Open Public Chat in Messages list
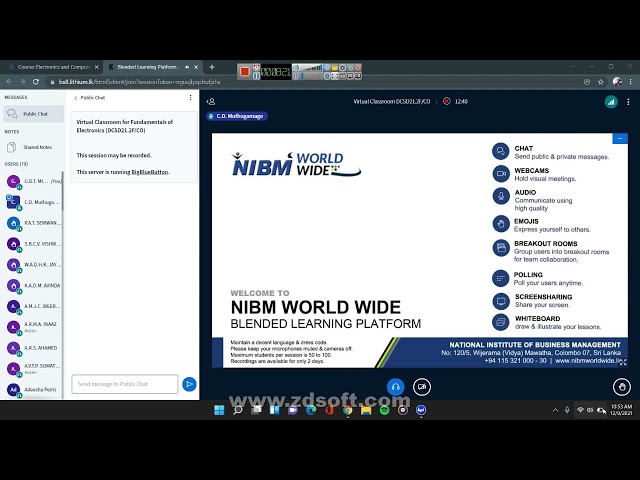 tap(33, 114)
